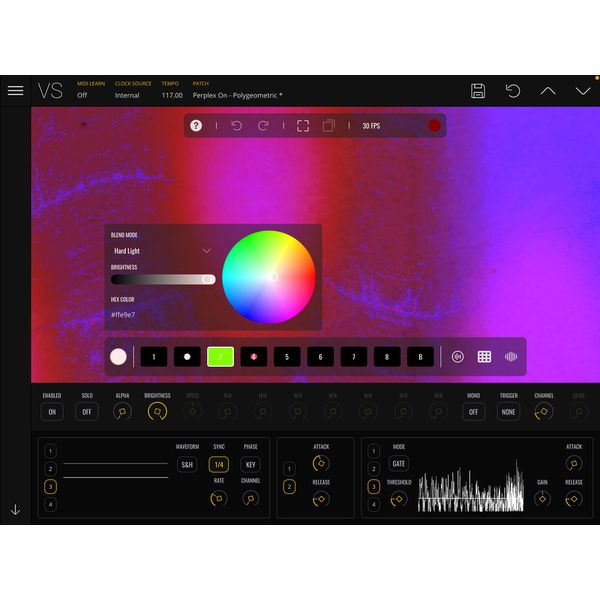Toggle the SOLO OFF button
The image size is (600, 600).
[x=87, y=412]
